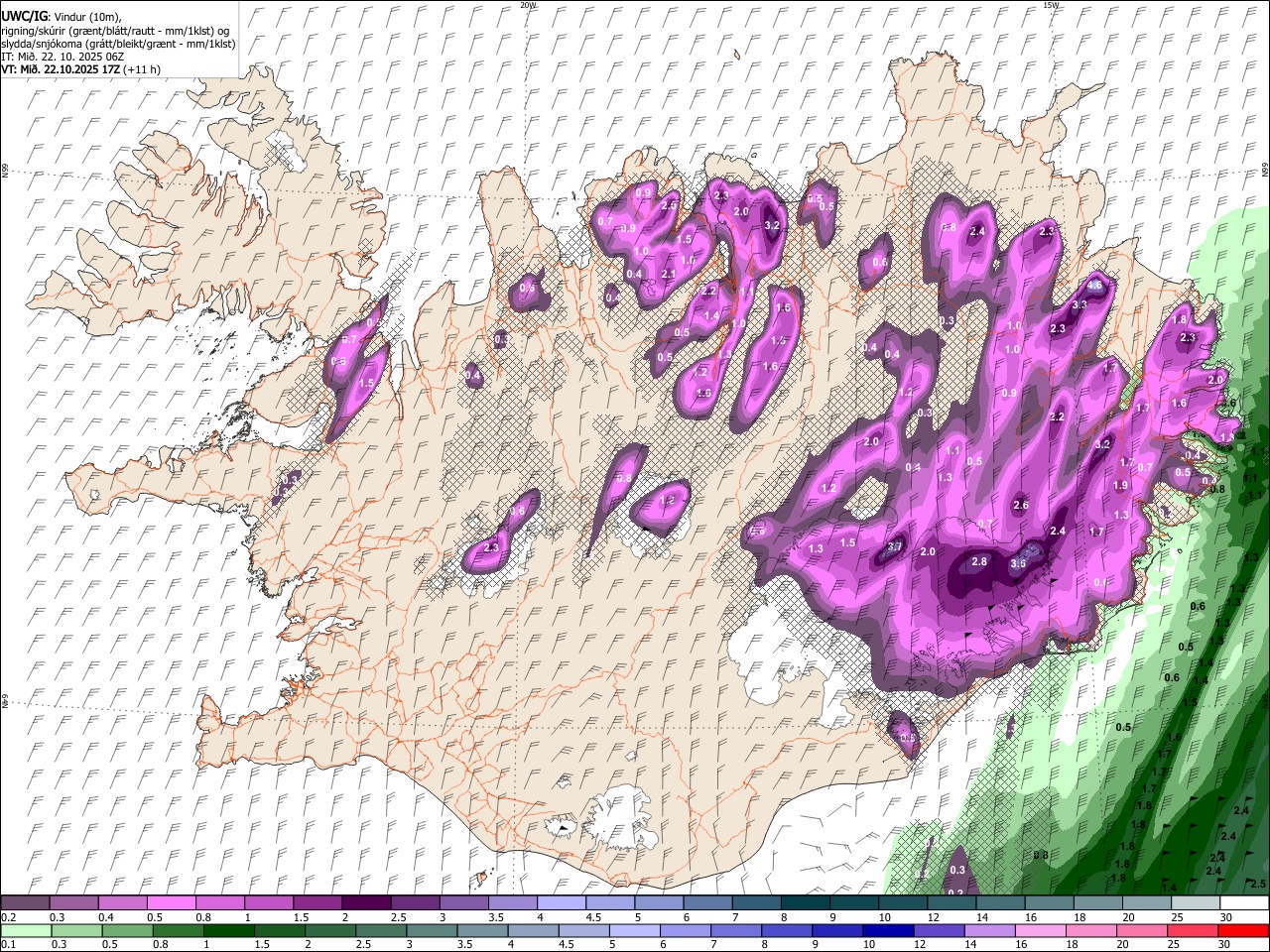
Task: Click the 'slydda/snjókoma' legend description line
Action: pyautogui.click(x=118, y=44)
